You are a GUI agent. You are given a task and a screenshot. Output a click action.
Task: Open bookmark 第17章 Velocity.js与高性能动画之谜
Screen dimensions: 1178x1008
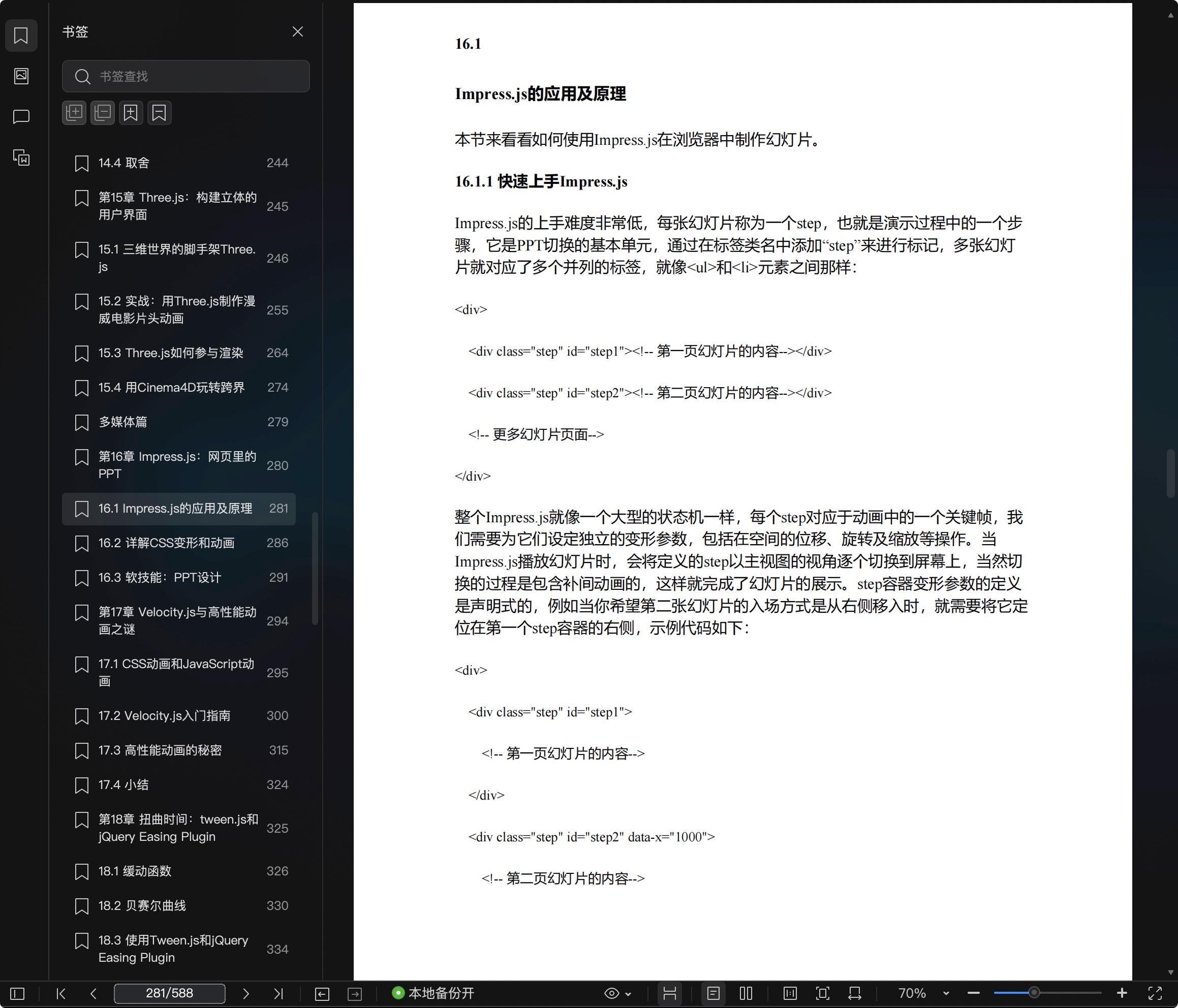tap(178, 621)
